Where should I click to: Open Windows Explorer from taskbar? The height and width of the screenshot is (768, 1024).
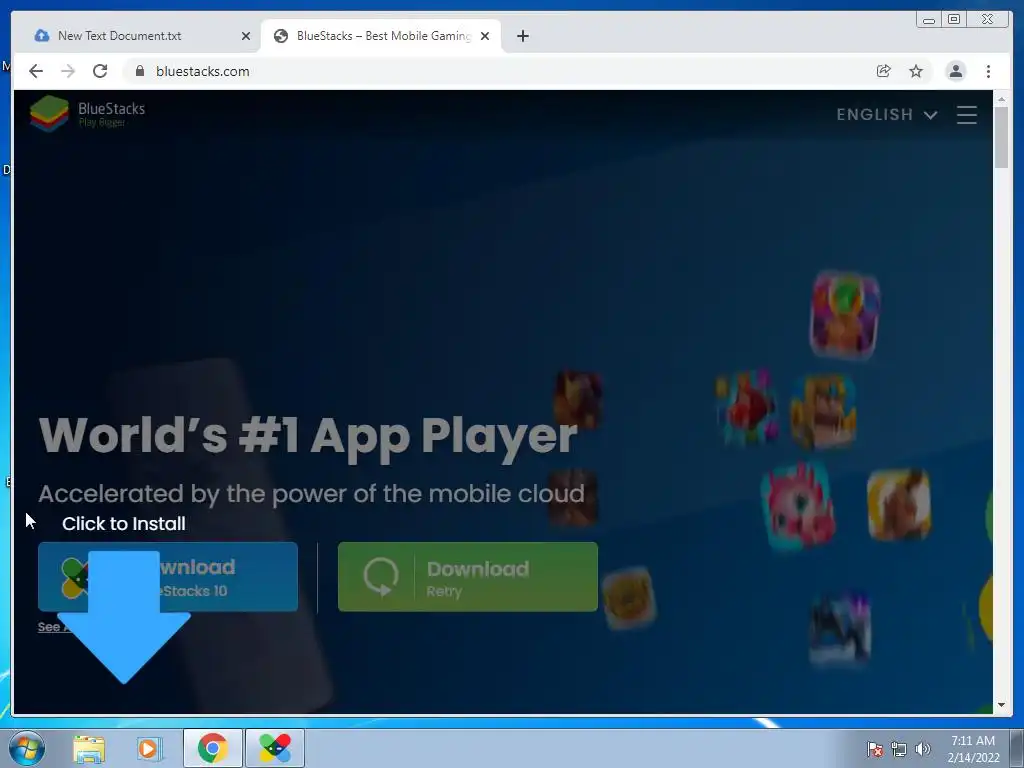[89, 748]
